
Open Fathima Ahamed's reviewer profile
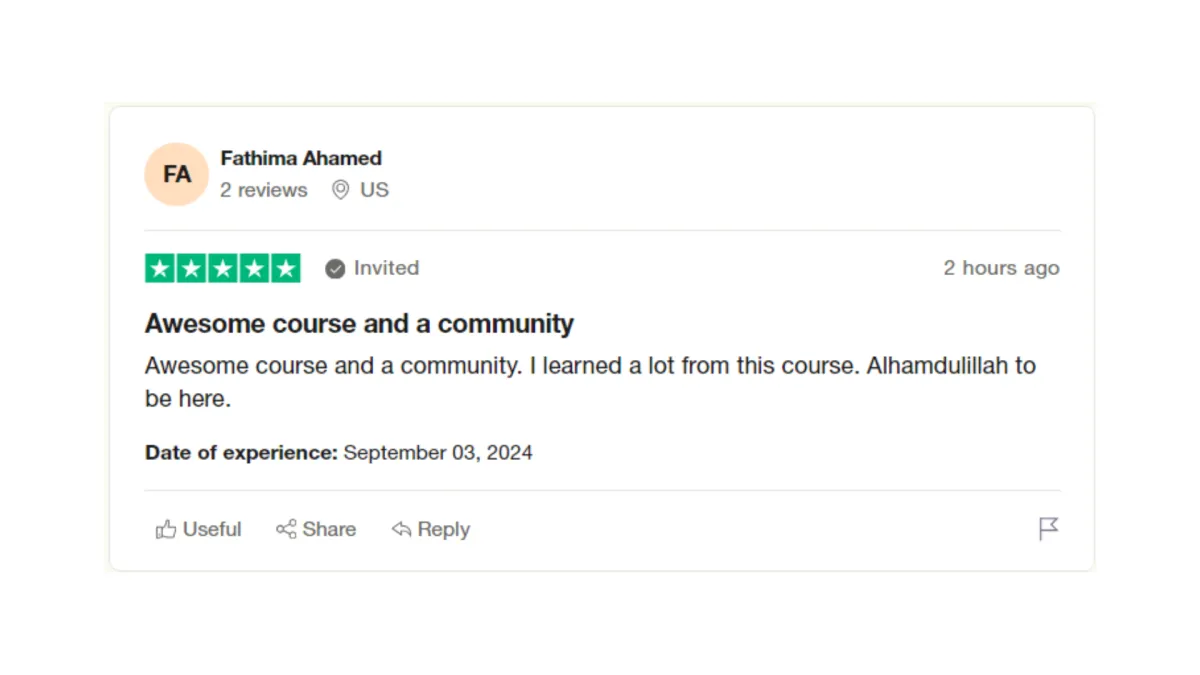(x=301, y=158)
